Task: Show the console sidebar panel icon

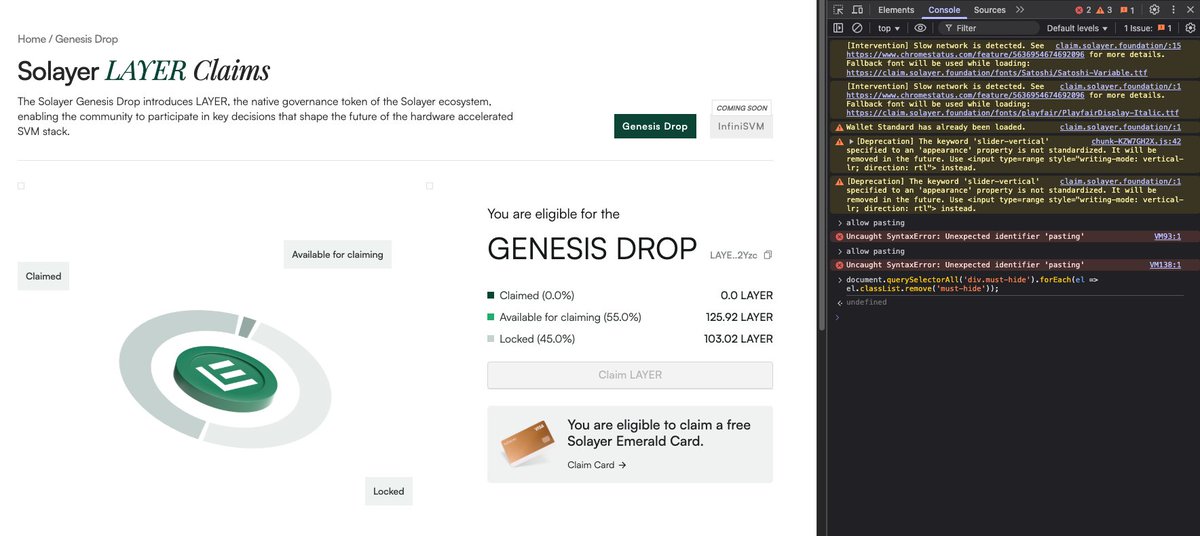Action: coord(838,28)
